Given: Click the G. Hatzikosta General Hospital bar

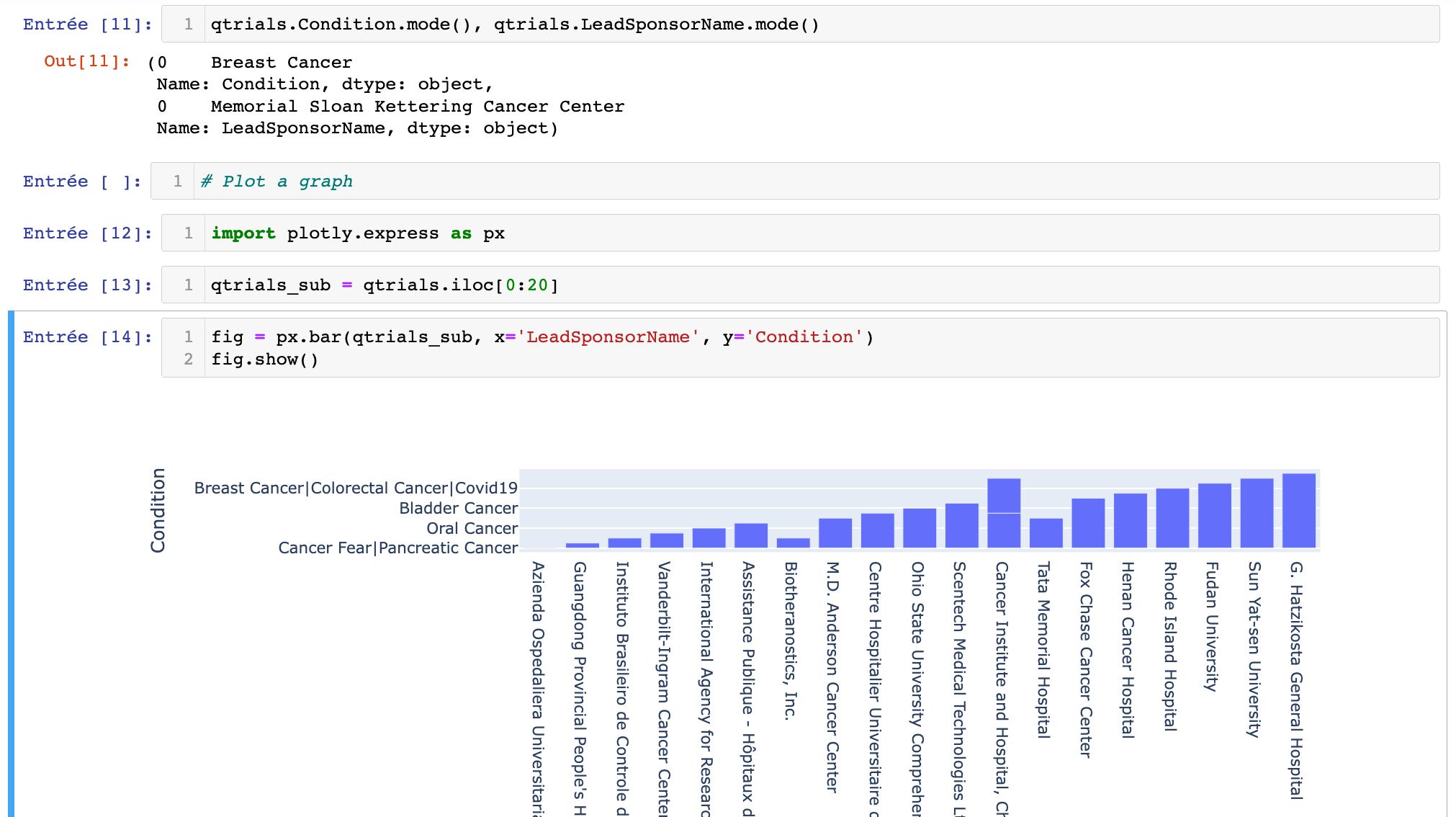Looking at the screenshot, I should 1298,511.
